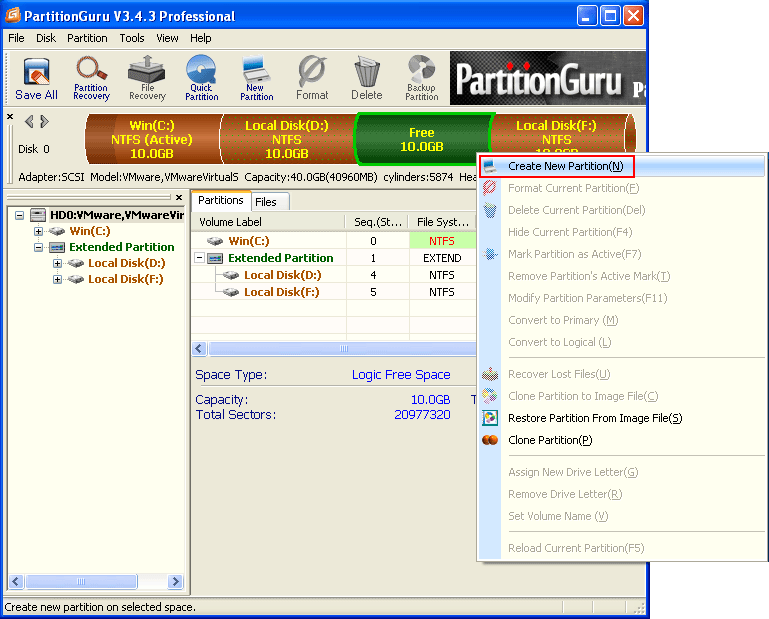Click Extended Partition icon in partition table
This screenshot has height=619, width=769.
[x=215, y=258]
